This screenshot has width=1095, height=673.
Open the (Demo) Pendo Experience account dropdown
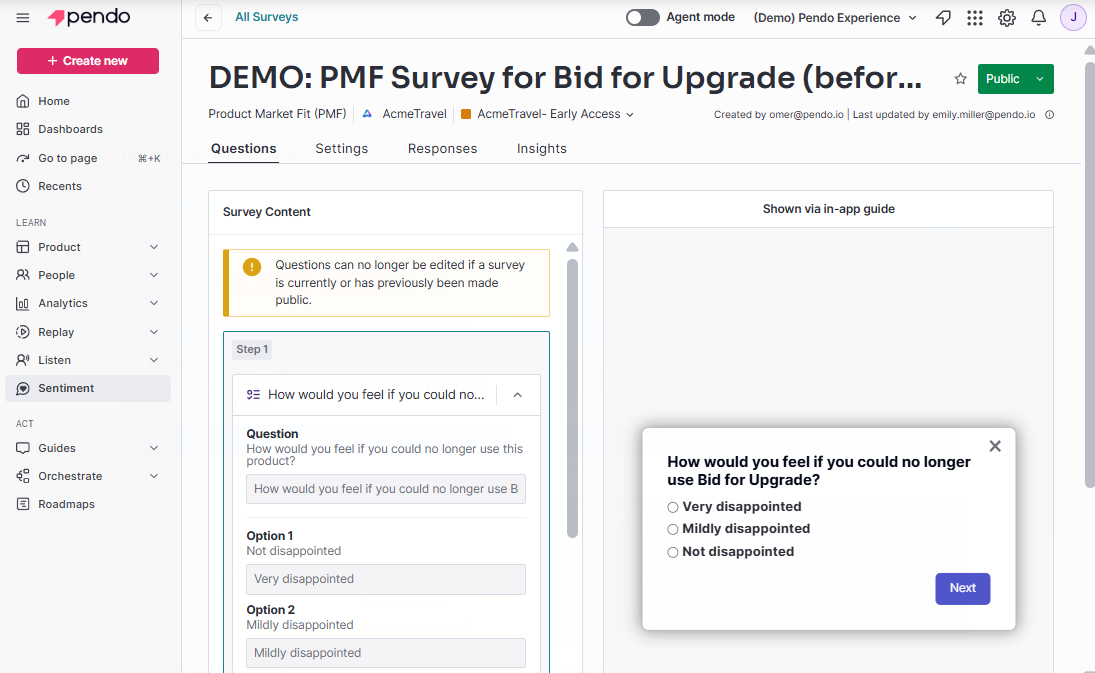tap(835, 18)
